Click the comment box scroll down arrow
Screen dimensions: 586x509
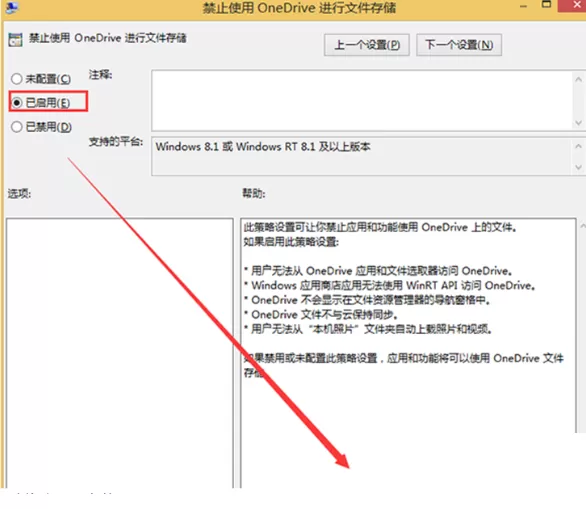pyautogui.click(x=578, y=123)
